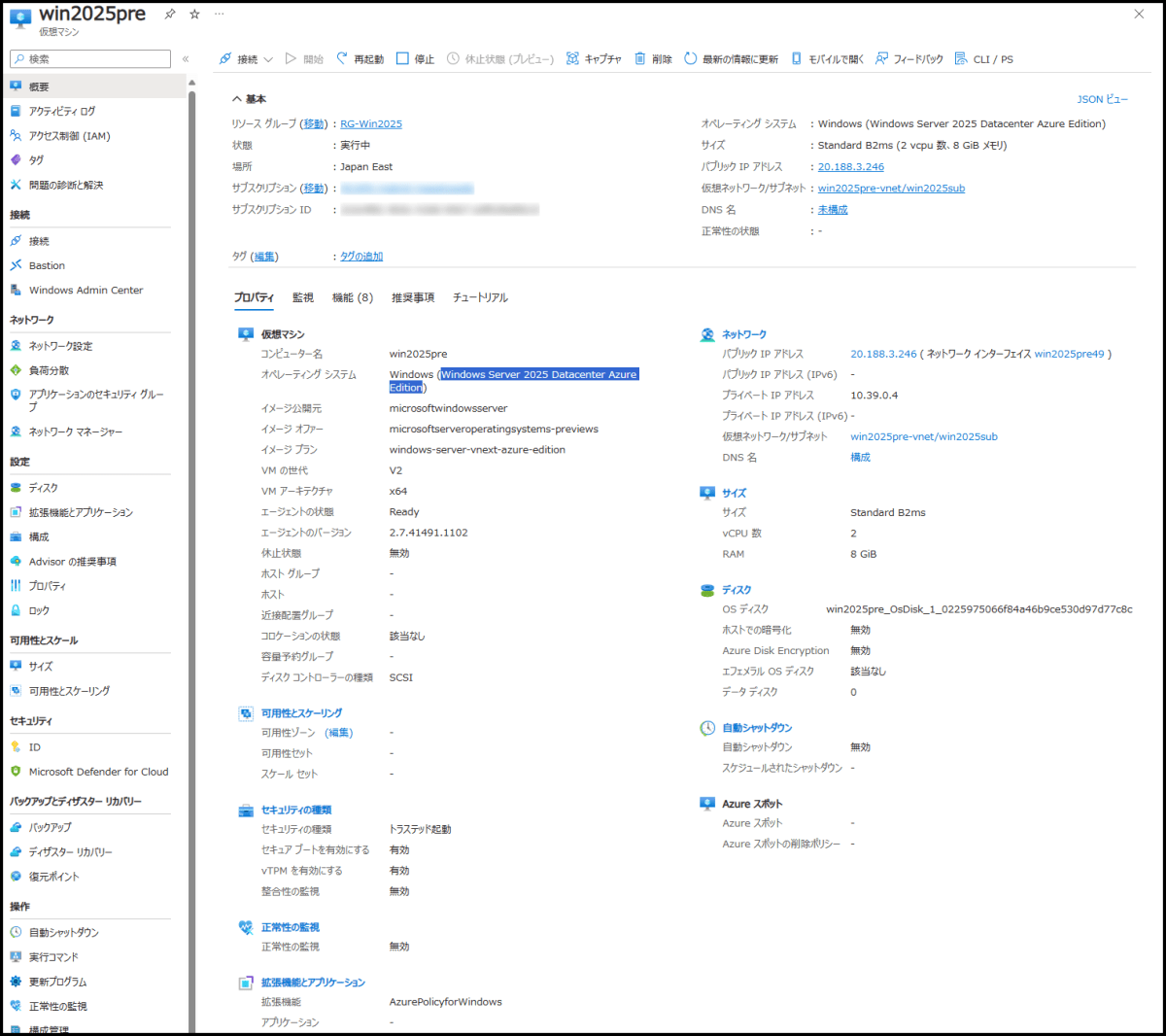Open 自動シャットダウン section heading in properties
This screenshot has height=1036, width=1166.
pyautogui.click(x=757, y=728)
